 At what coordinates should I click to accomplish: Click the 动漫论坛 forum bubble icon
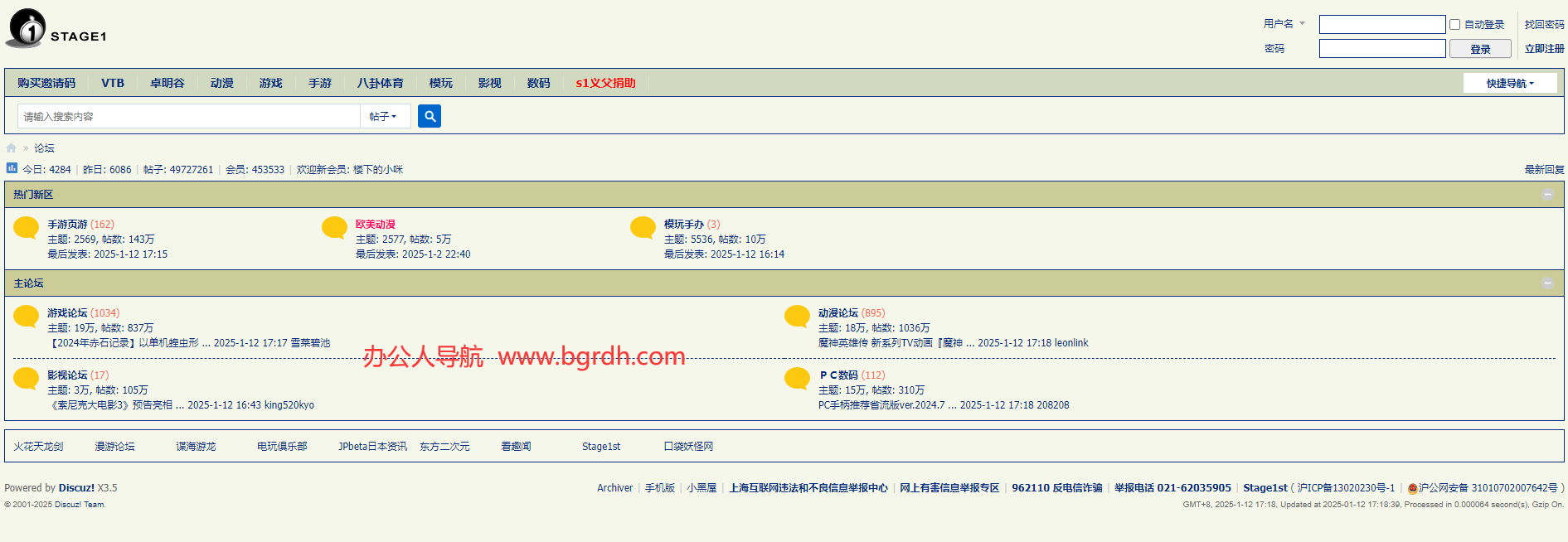[x=797, y=316]
